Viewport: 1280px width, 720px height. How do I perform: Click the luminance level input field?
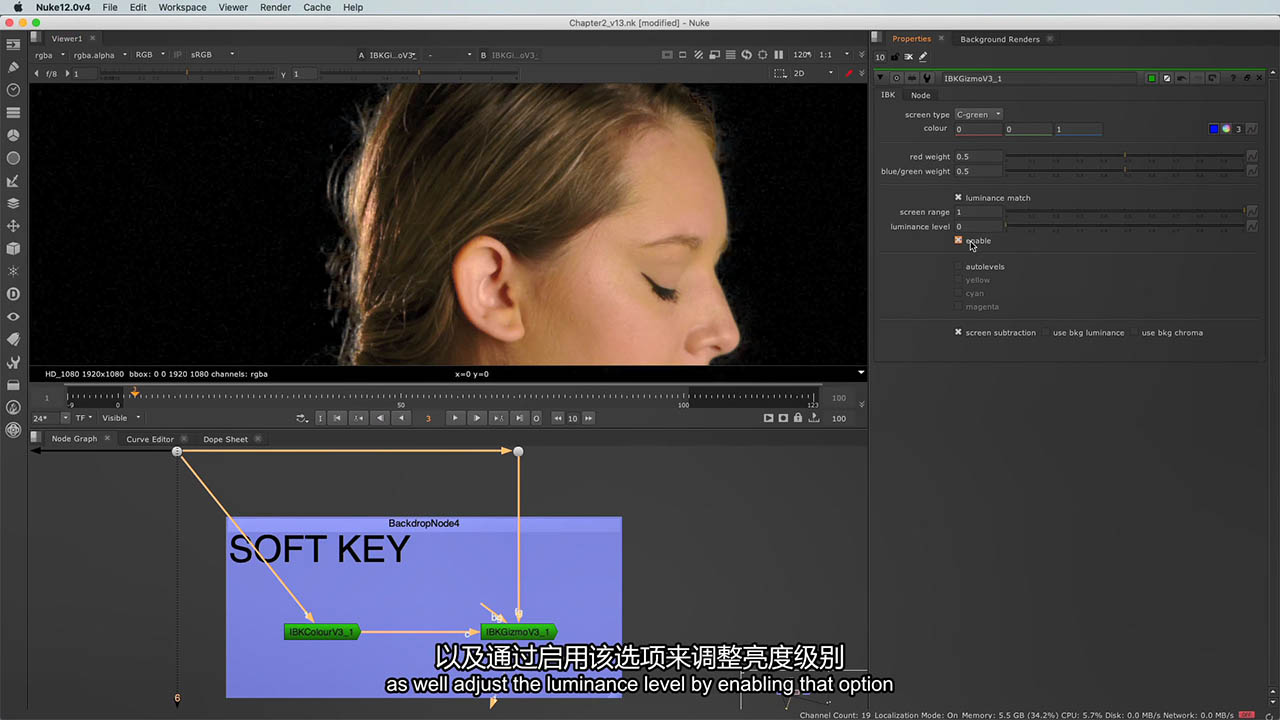pyautogui.click(x=978, y=227)
